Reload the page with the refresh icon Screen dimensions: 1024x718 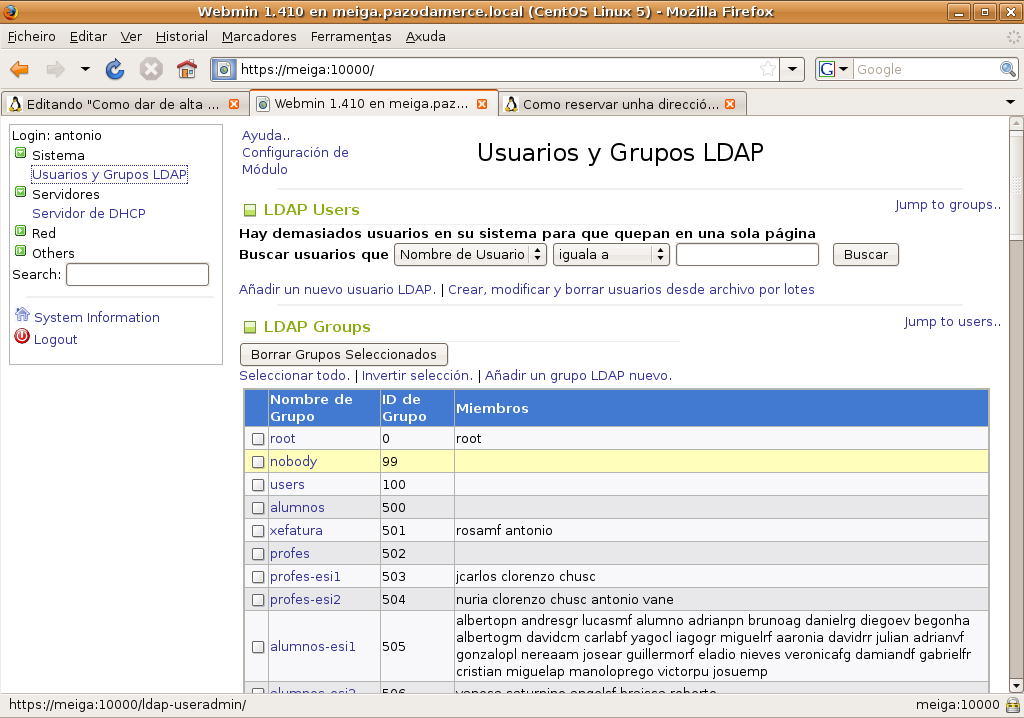[x=115, y=69]
